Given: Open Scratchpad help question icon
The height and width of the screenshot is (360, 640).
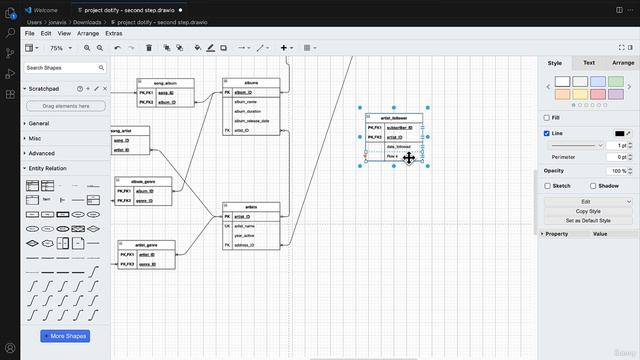Looking at the screenshot, I should point(80,89).
